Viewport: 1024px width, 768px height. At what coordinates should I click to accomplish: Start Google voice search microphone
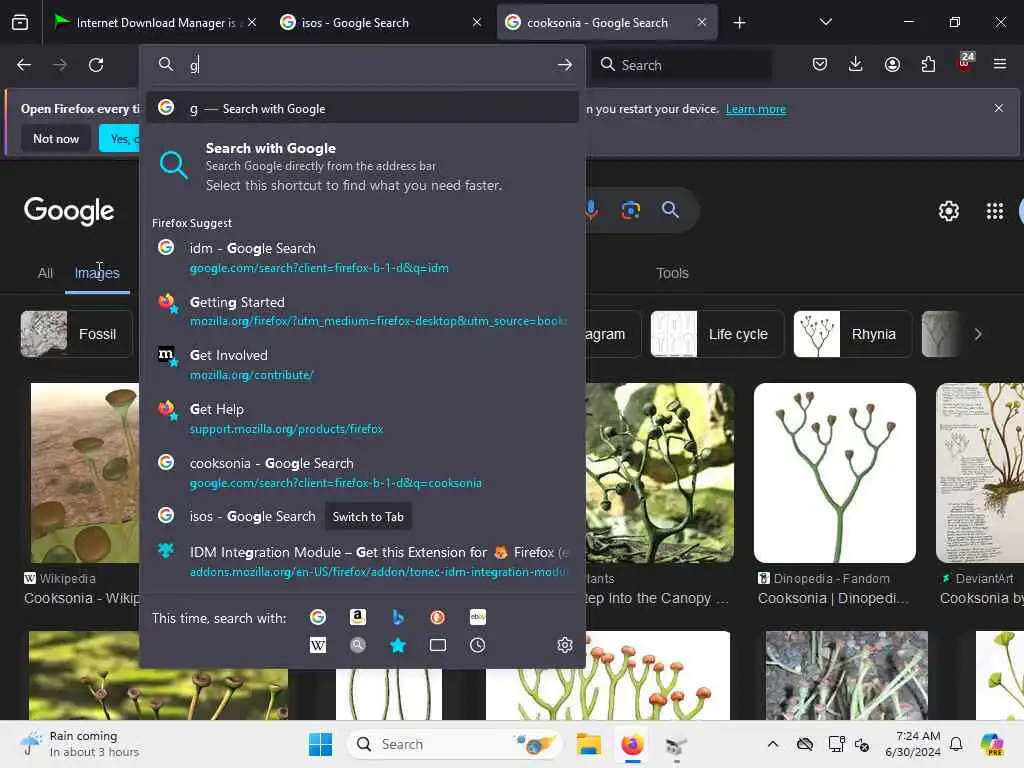[591, 210]
